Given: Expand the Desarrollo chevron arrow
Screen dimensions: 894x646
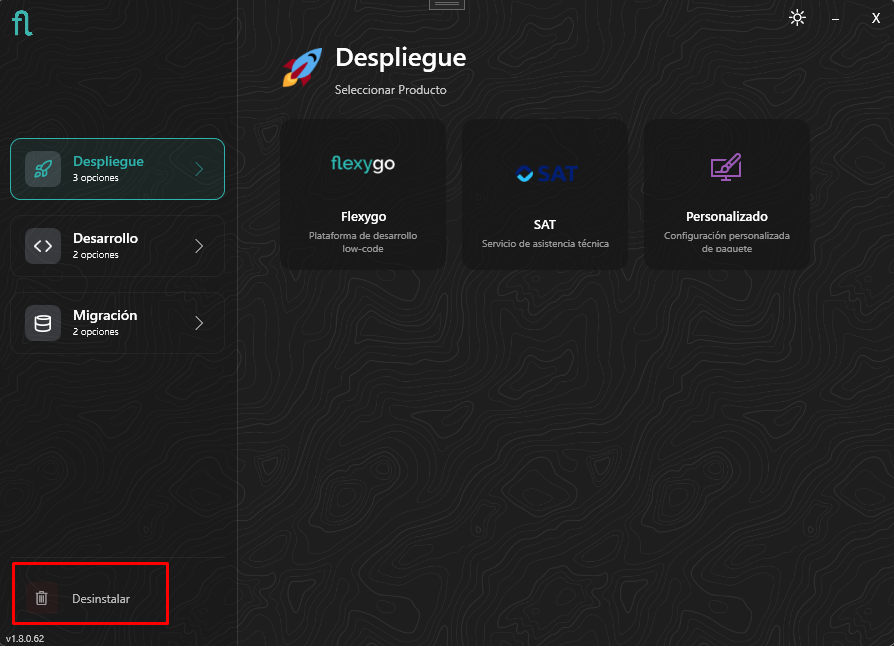Looking at the screenshot, I should (199, 246).
